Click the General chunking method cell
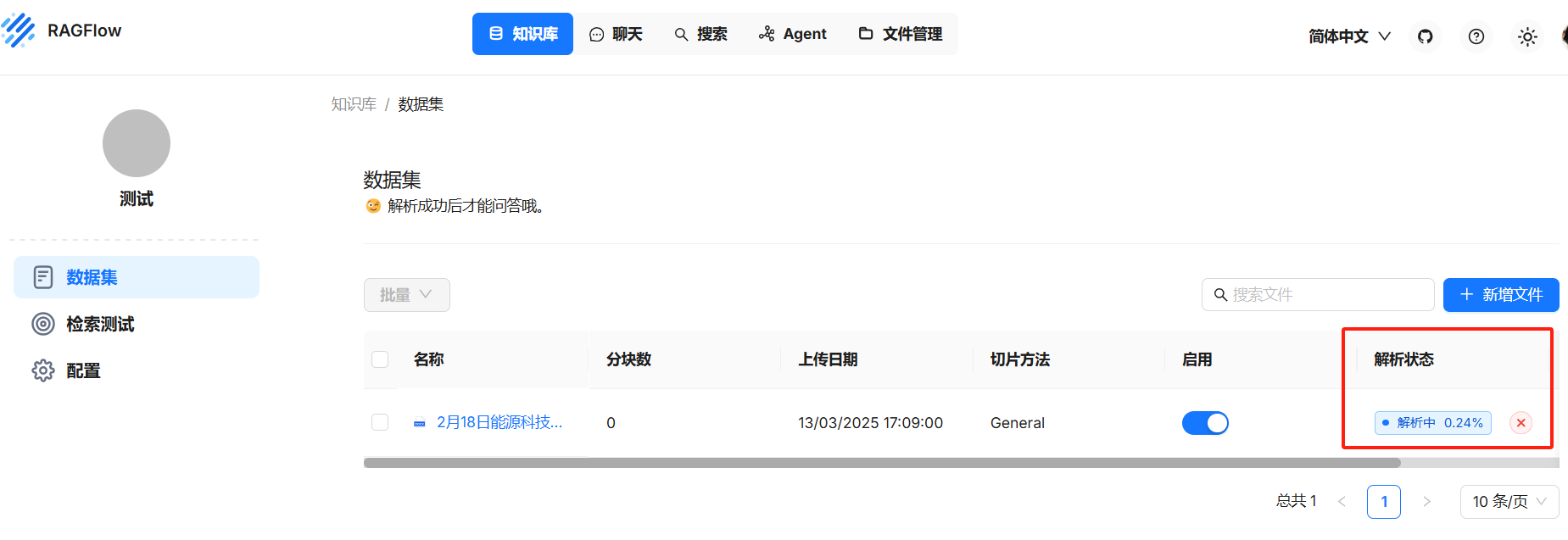 click(x=1018, y=423)
